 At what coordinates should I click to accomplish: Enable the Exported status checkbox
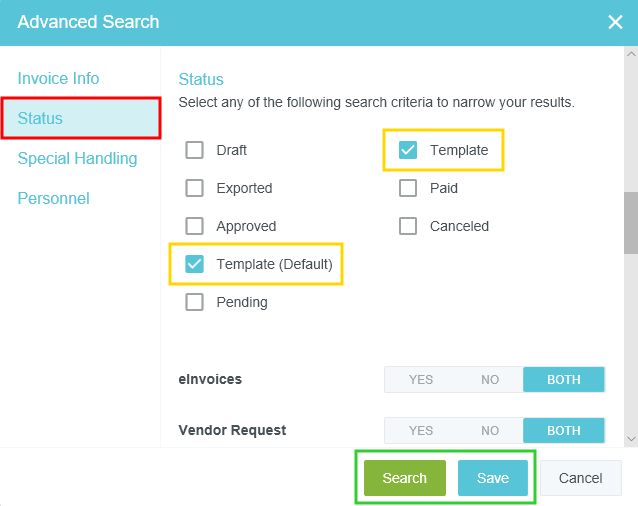coord(194,188)
